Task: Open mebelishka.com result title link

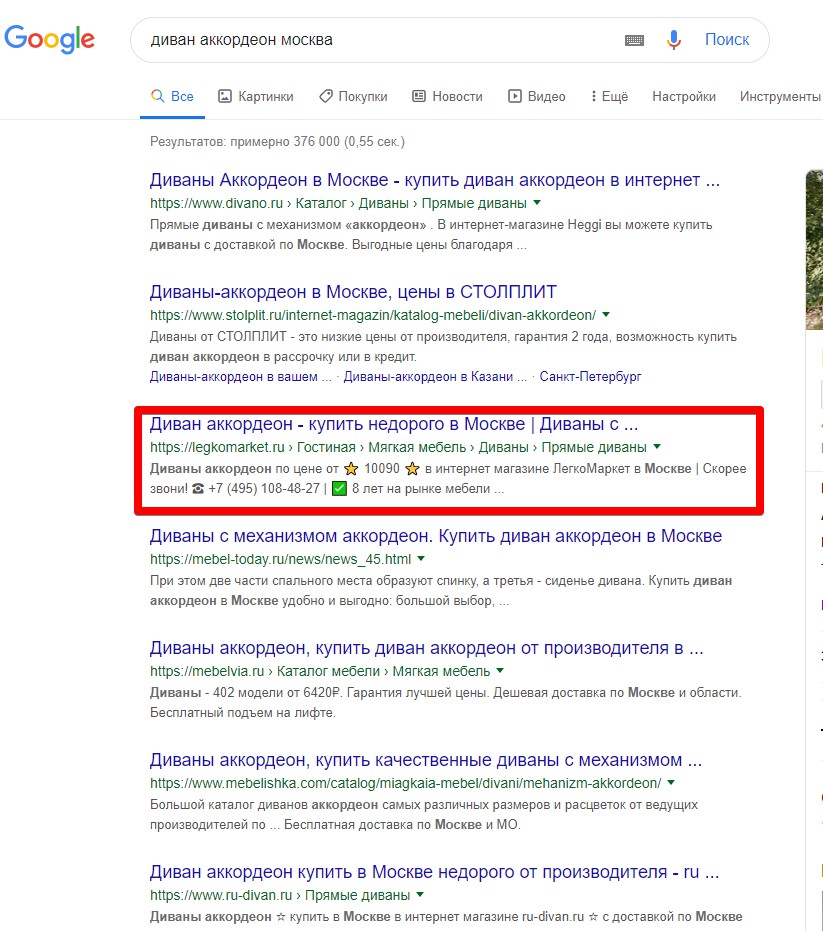Action: pyautogui.click(x=426, y=760)
